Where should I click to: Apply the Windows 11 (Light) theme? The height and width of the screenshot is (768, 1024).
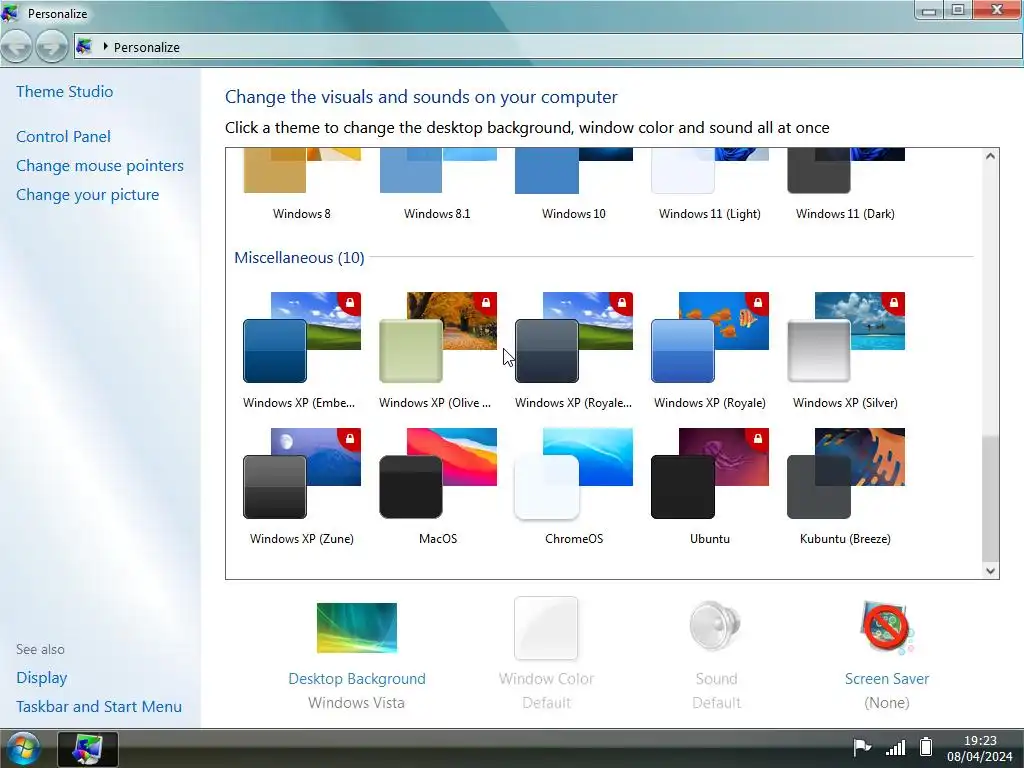coord(709,171)
